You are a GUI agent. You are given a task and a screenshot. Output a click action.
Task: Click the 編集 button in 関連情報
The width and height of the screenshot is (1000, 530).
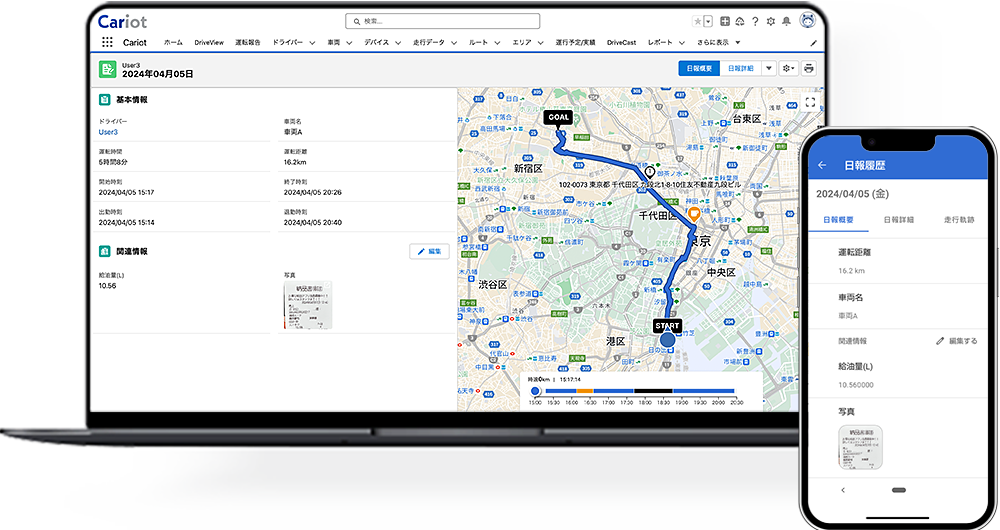(x=429, y=251)
